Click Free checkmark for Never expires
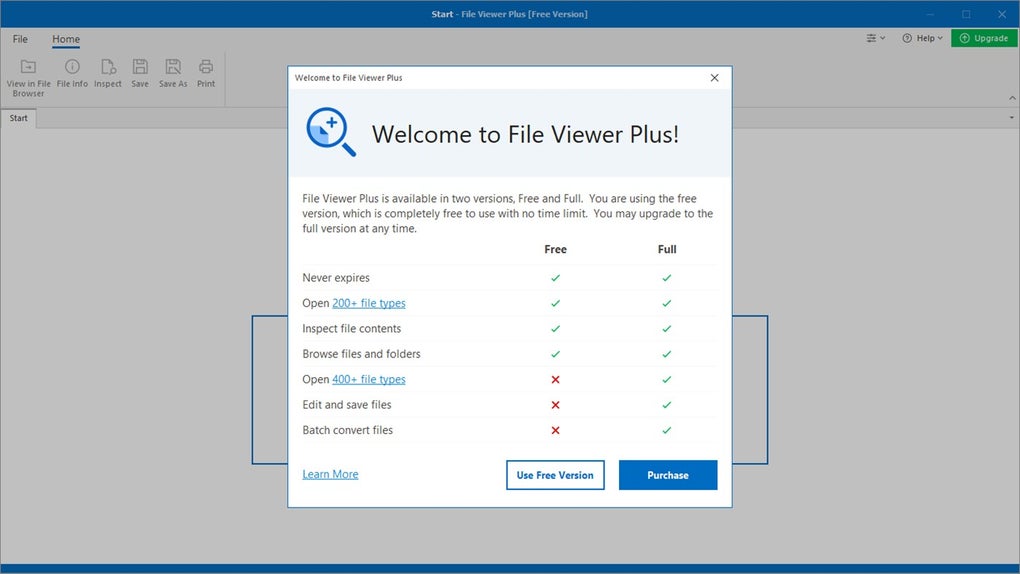This screenshot has width=1020, height=574. click(556, 278)
